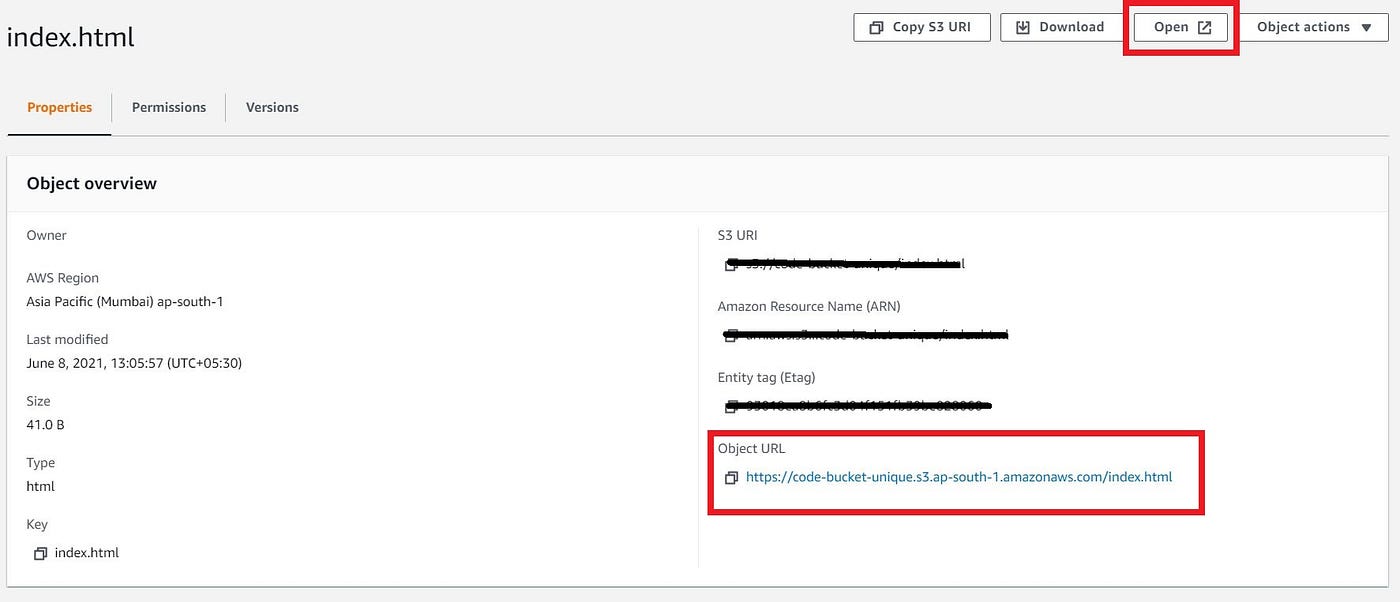Click the index.html page title
The height and width of the screenshot is (602, 1400).
click(70, 37)
